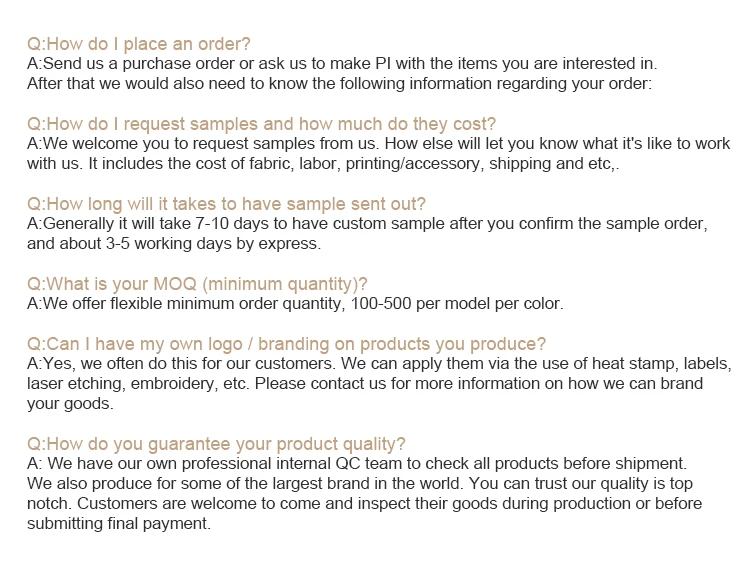This screenshot has height=567, width=750.
Task: Click the line mentioning cost of fabric and labor
Action: click(323, 164)
